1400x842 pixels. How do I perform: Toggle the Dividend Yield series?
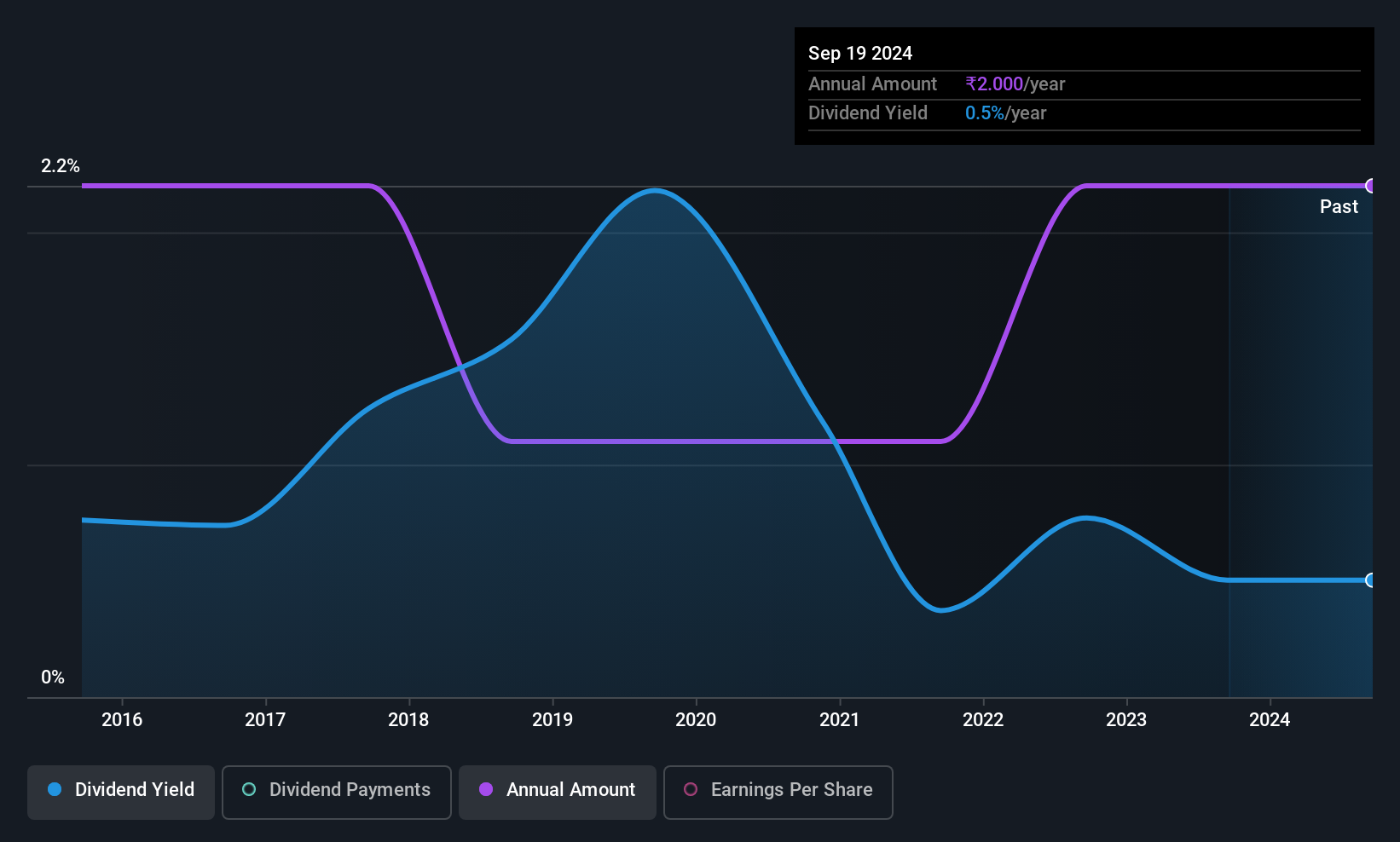point(121,792)
